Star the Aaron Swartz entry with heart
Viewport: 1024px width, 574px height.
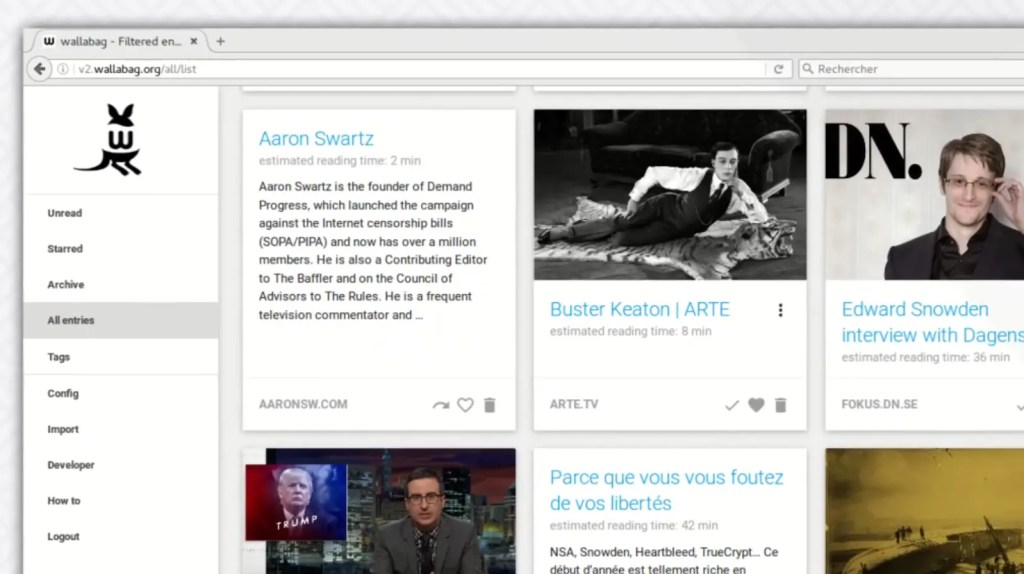[x=465, y=405]
